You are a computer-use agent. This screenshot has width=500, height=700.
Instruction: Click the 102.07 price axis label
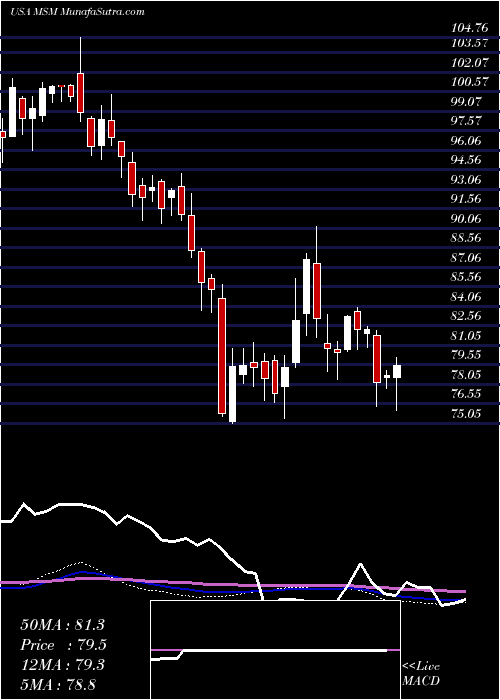(x=472, y=63)
